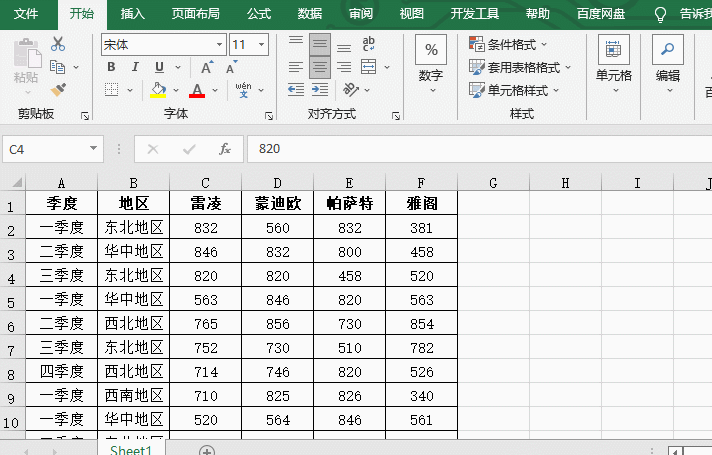Screen dimensions: 712x455
Task: Toggle middle vertical alignment
Action: pos(320,44)
